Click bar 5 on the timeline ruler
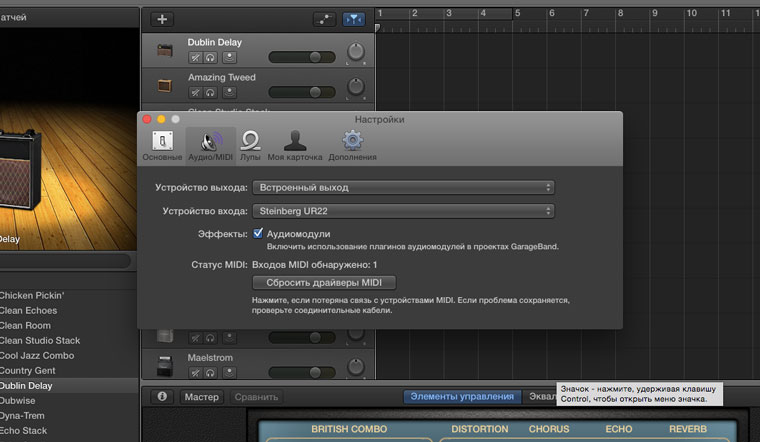This screenshot has width=760, height=442. (517, 14)
